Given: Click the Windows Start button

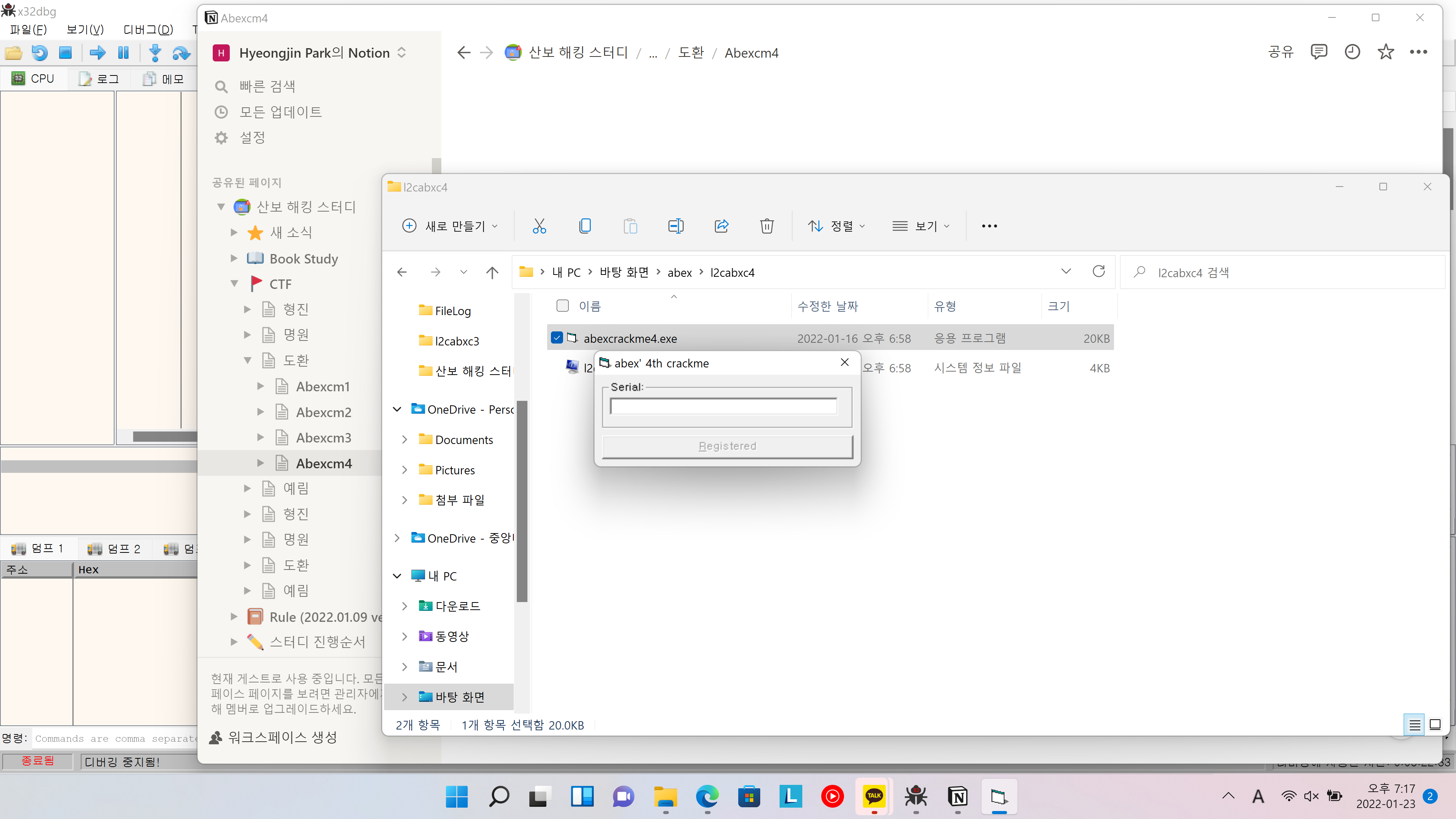Looking at the screenshot, I should (x=457, y=796).
